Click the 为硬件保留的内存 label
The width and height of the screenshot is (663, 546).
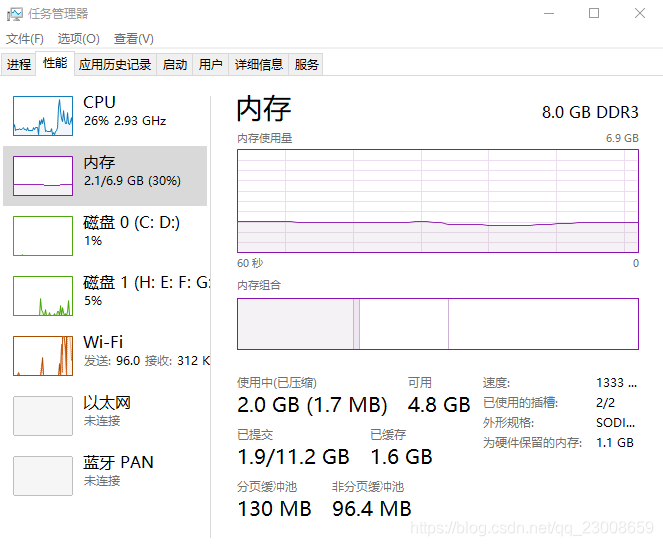[x=532, y=443]
